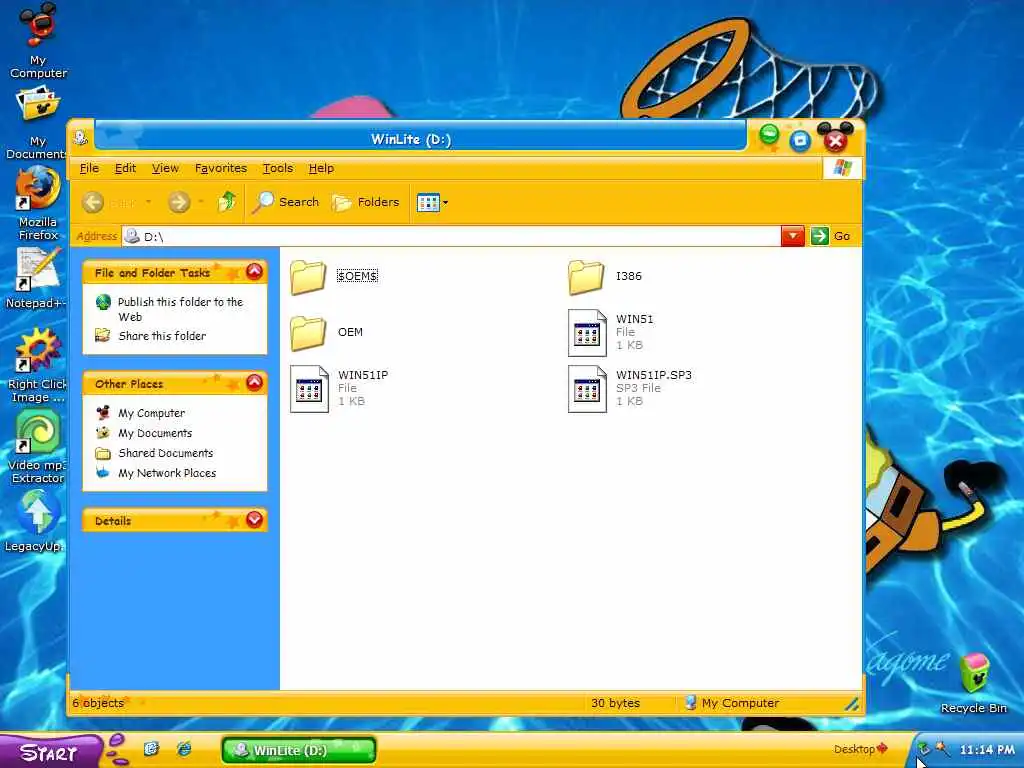Image resolution: width=1024 pixels, height=768 pixels.
Task: Click the WinLite (D:) taskbar button
Action: tap(299, 750)
